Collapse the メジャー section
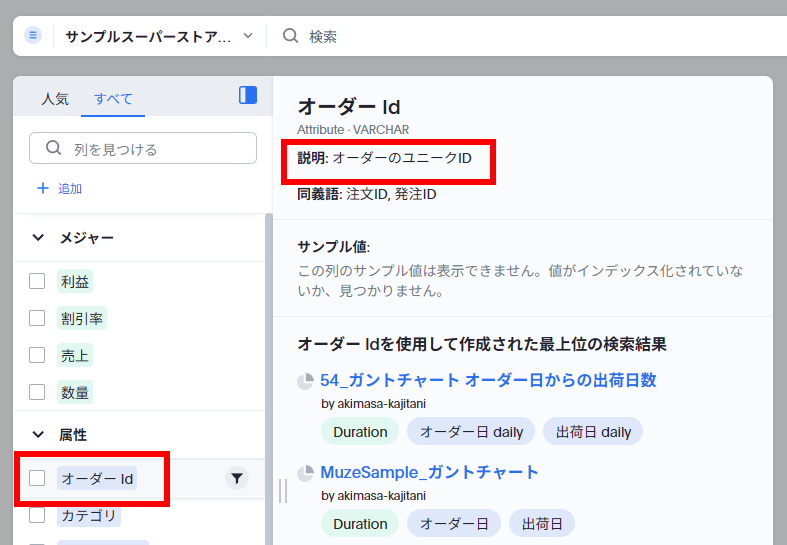Screen dimensions: 787x545 (x=39, y=238)
